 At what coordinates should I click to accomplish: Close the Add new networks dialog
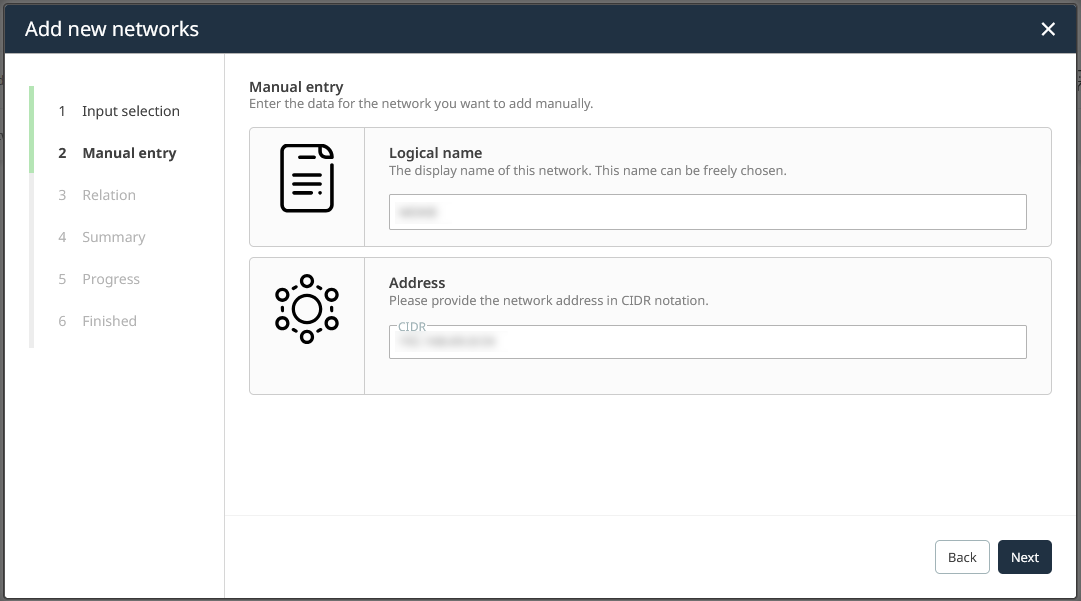point(1048,29)
